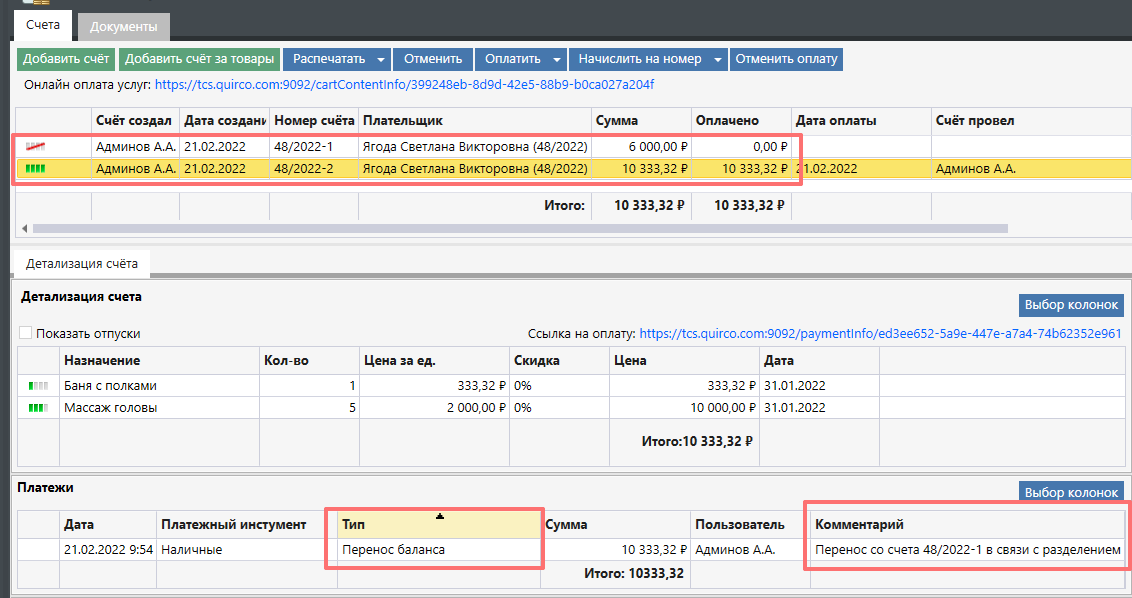The width and height of the screenshot is (1132, 598).
Task: Click the green status icon of invoice 48/2022-2
Action: (35, 169)
